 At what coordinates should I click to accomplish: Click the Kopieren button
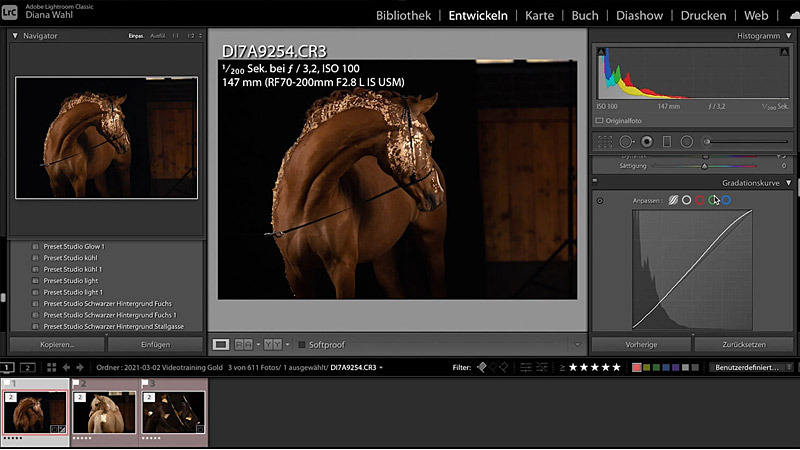pos(57,343)
